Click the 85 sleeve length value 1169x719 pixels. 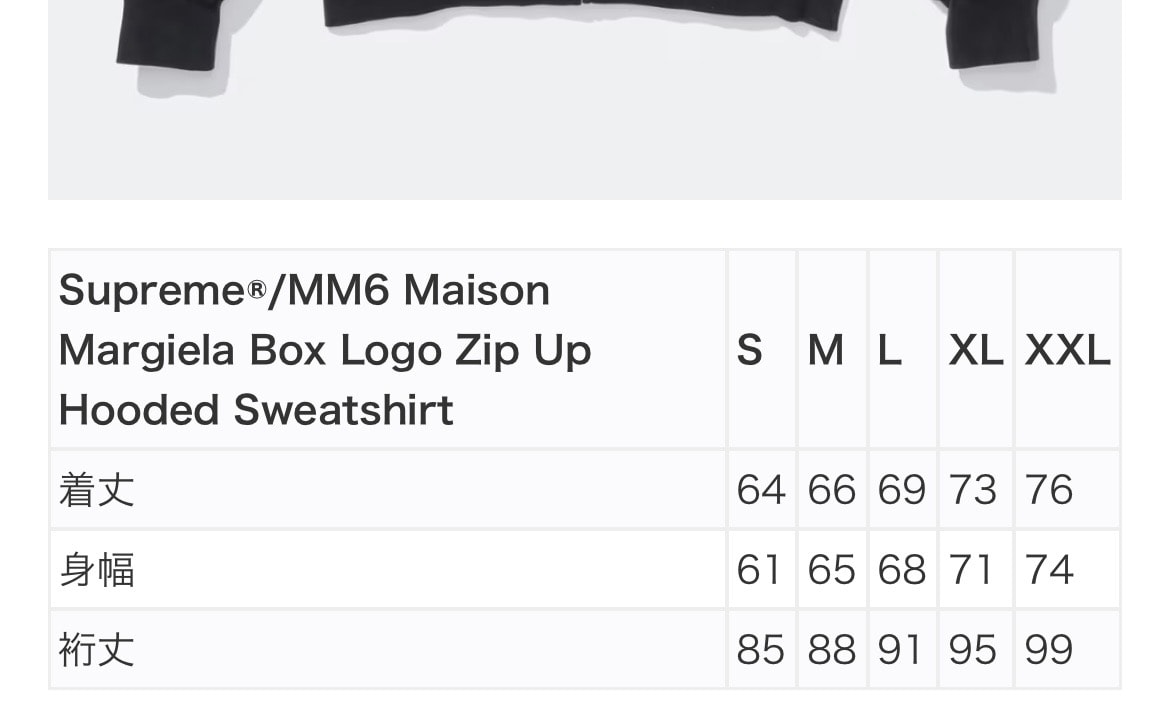click(761, 650)
